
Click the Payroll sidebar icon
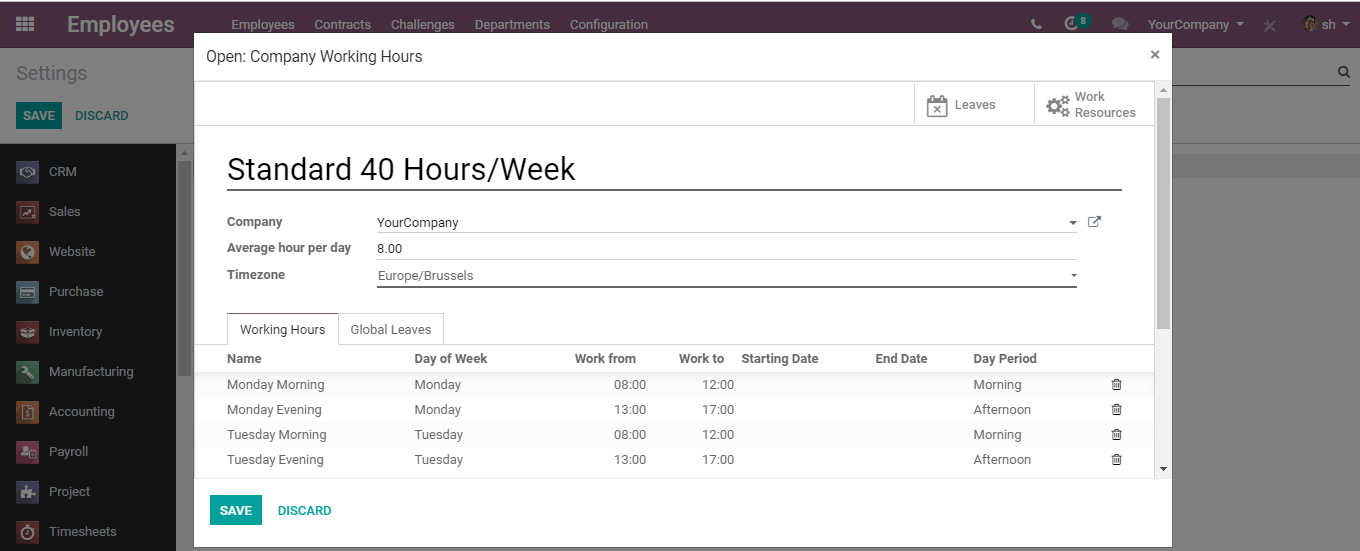tap(28, 452)
